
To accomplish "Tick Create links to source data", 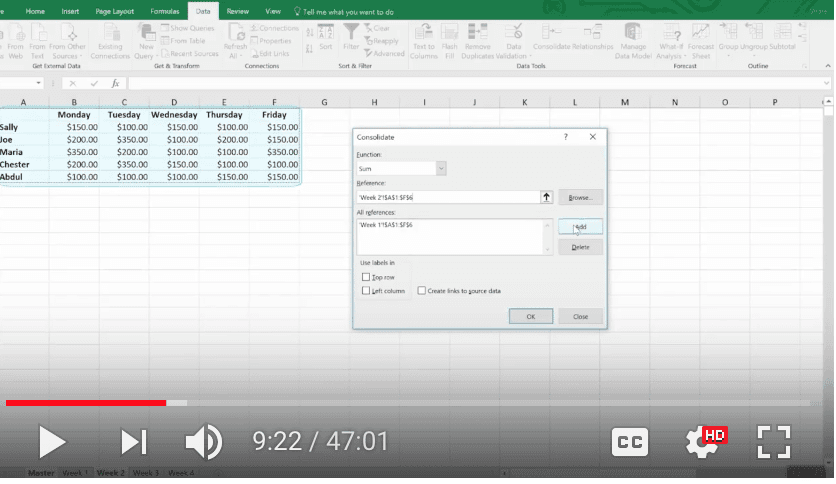I will 422,290.
